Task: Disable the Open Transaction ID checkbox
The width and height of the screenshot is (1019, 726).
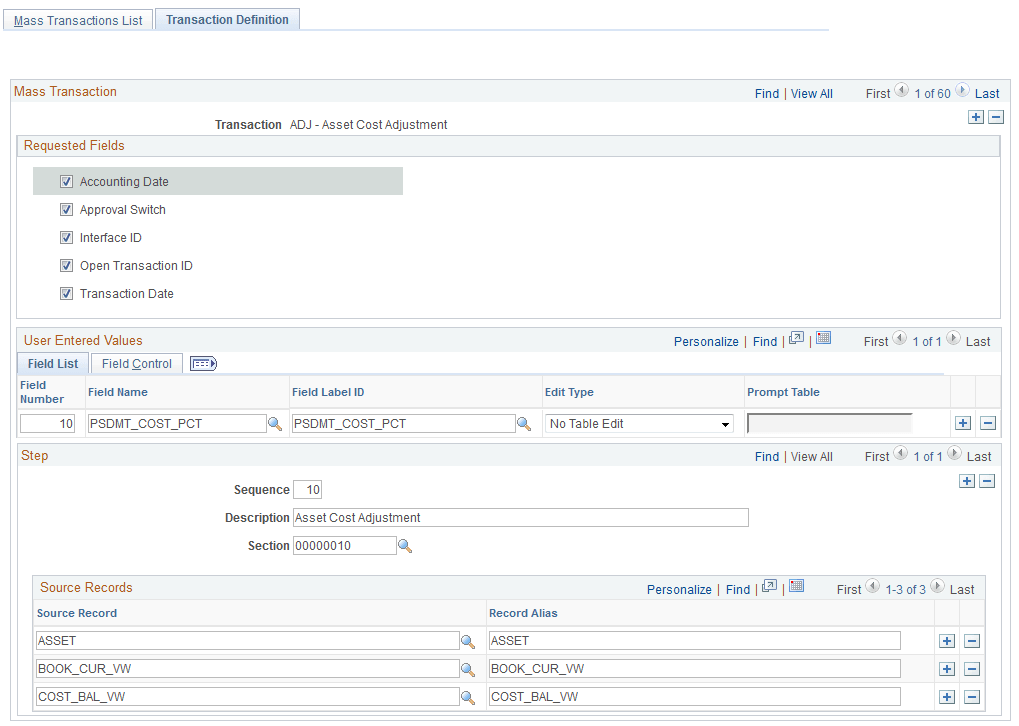Action: coord(66,265)
